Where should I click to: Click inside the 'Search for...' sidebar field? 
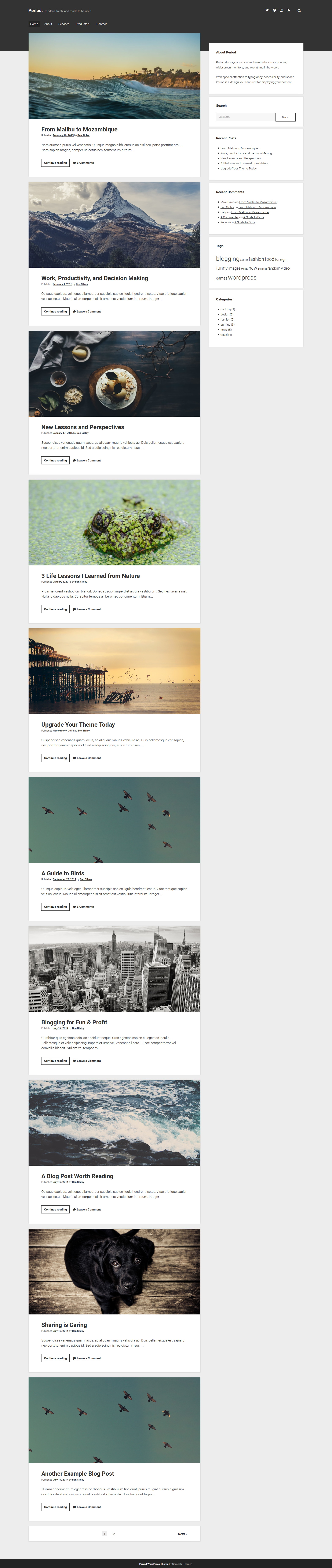[245, 117]
